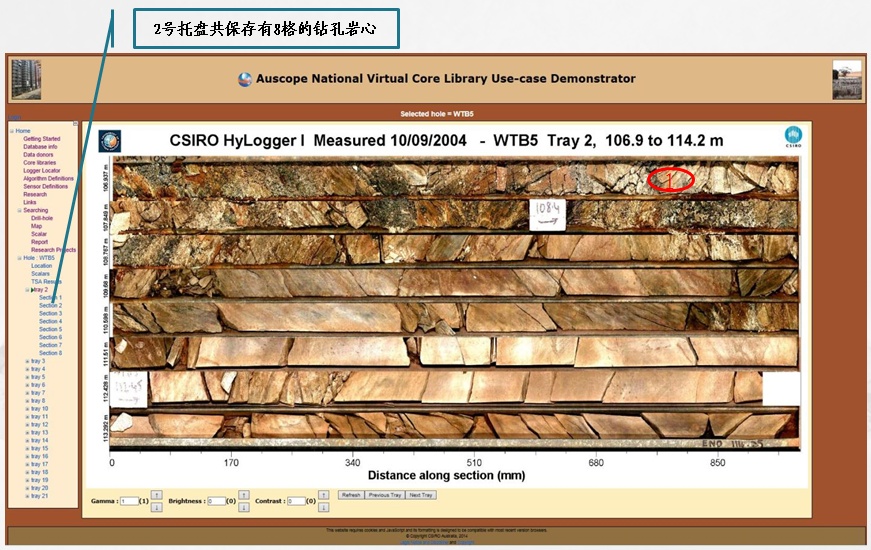Increase Contrast with the up arrow

pyautogui.click(x=323, y=495)
